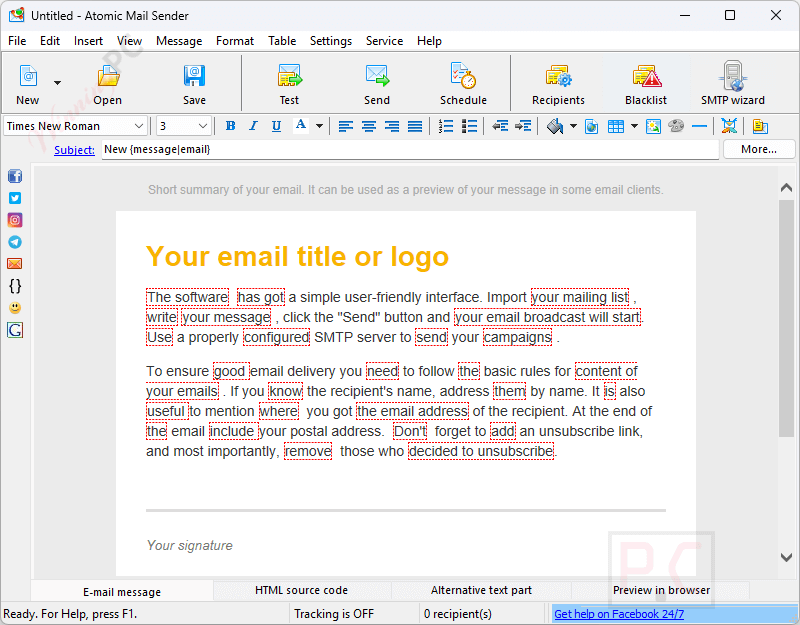The width and height of the screenshot is (800, 625).
Task: Increase paragraph indent
Action: [x=523, y=126]
